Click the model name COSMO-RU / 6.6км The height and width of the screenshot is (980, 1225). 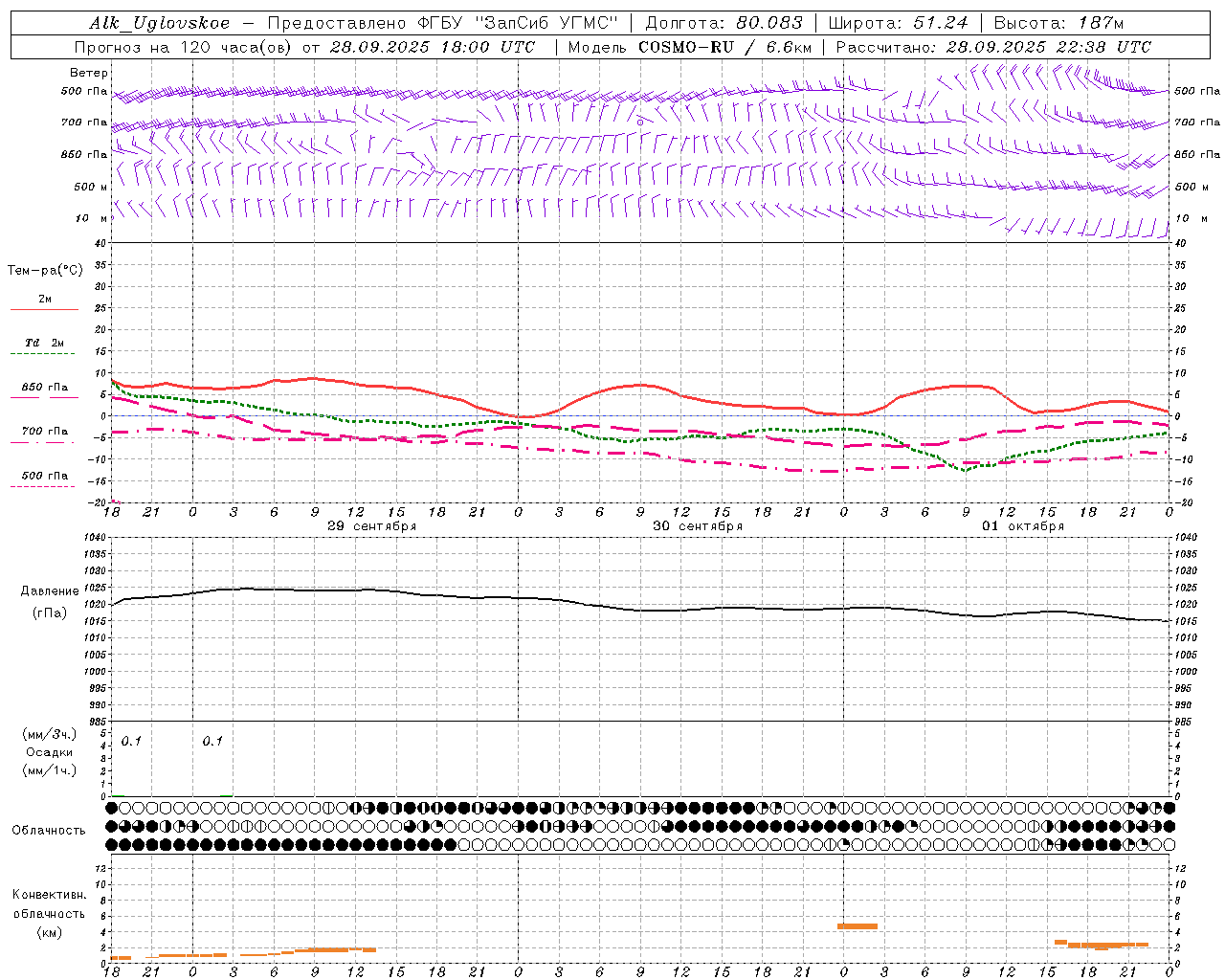point(724,47)
